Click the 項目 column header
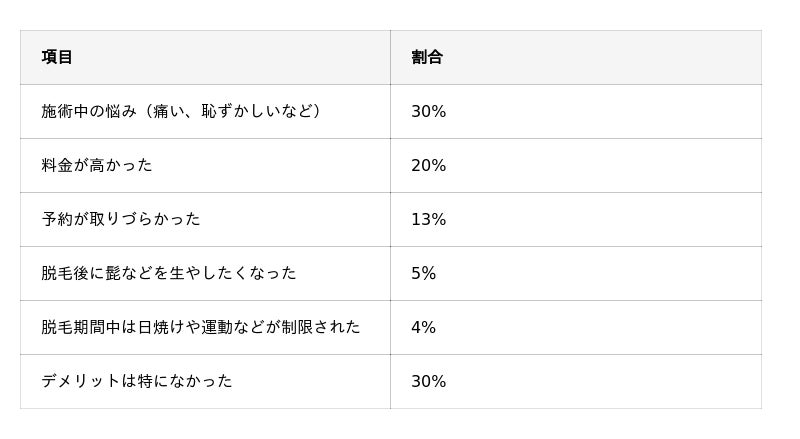 57,57
